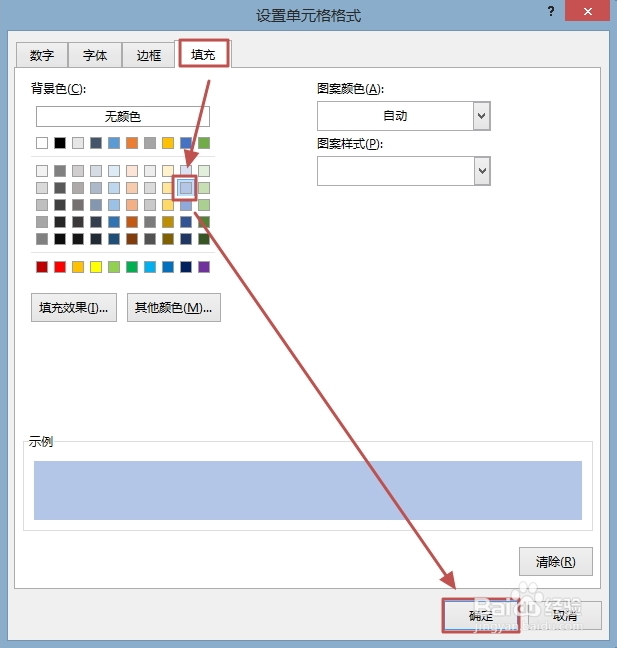This screenshot has height=648, width=617.
Task: Pick medium gray swatch in top theme row
Action: tap(150, 143)
